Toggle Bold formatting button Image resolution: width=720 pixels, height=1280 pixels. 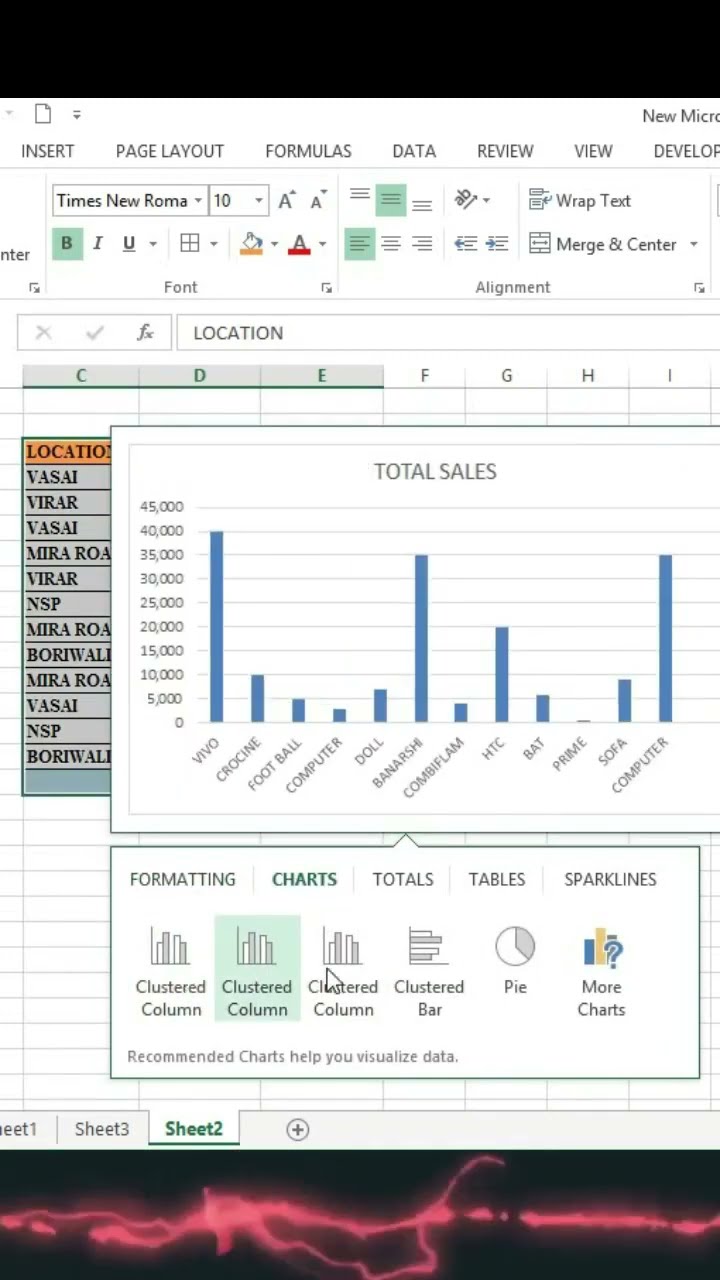pyautogui.click(x=67, y=243)
